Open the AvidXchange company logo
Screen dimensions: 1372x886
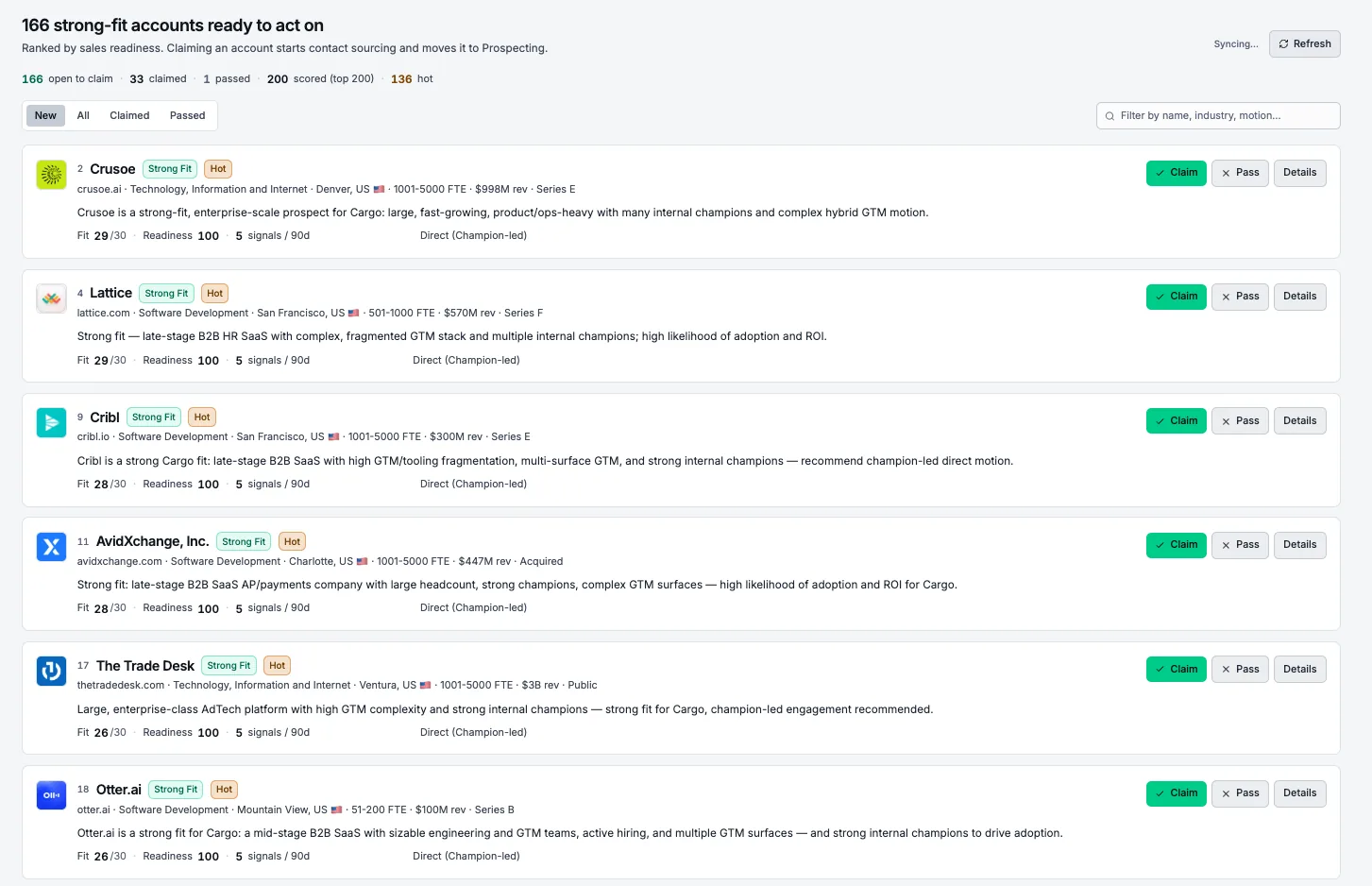click(51, 546)
